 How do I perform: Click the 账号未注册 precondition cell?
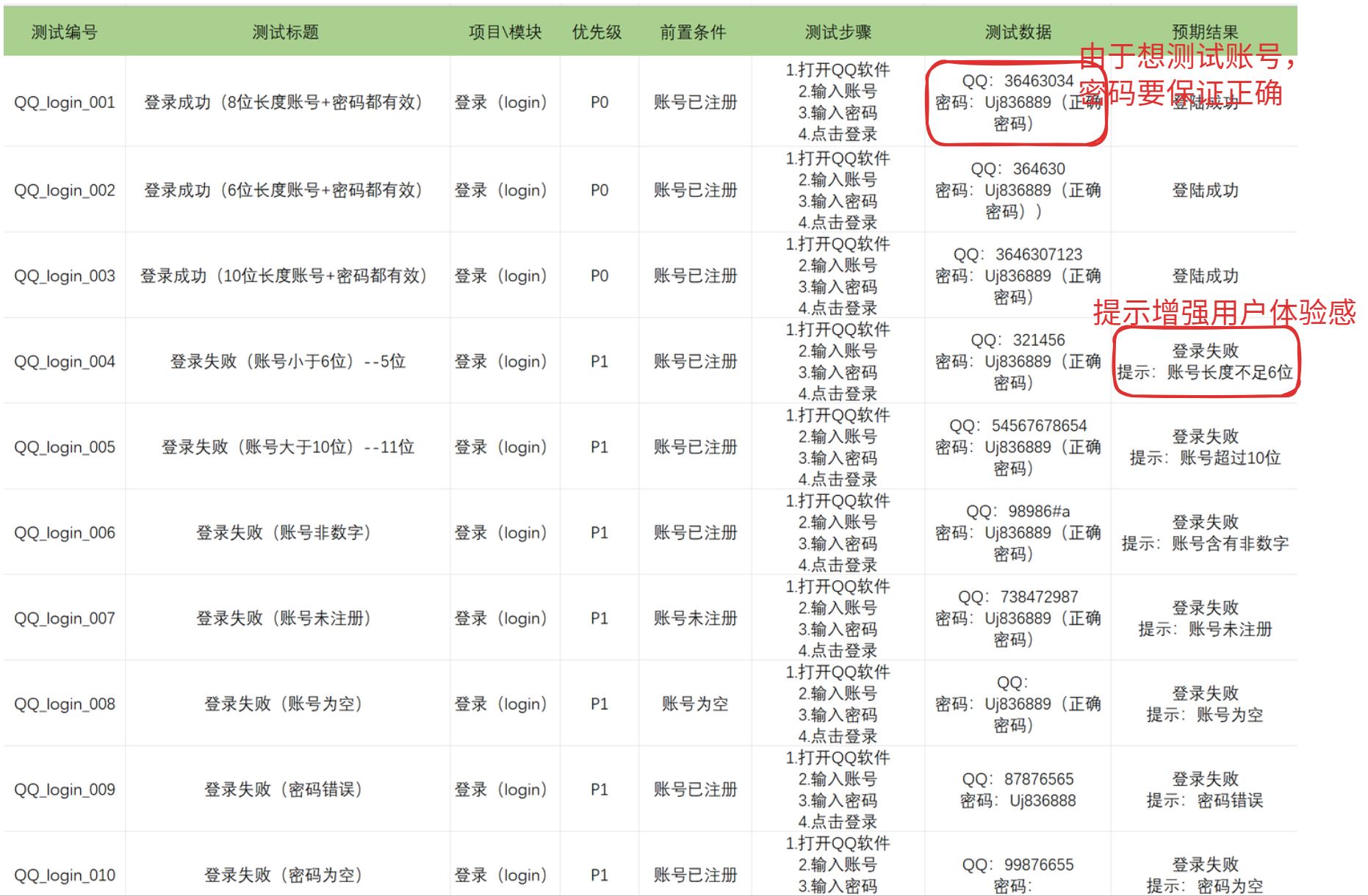[695, 618]
